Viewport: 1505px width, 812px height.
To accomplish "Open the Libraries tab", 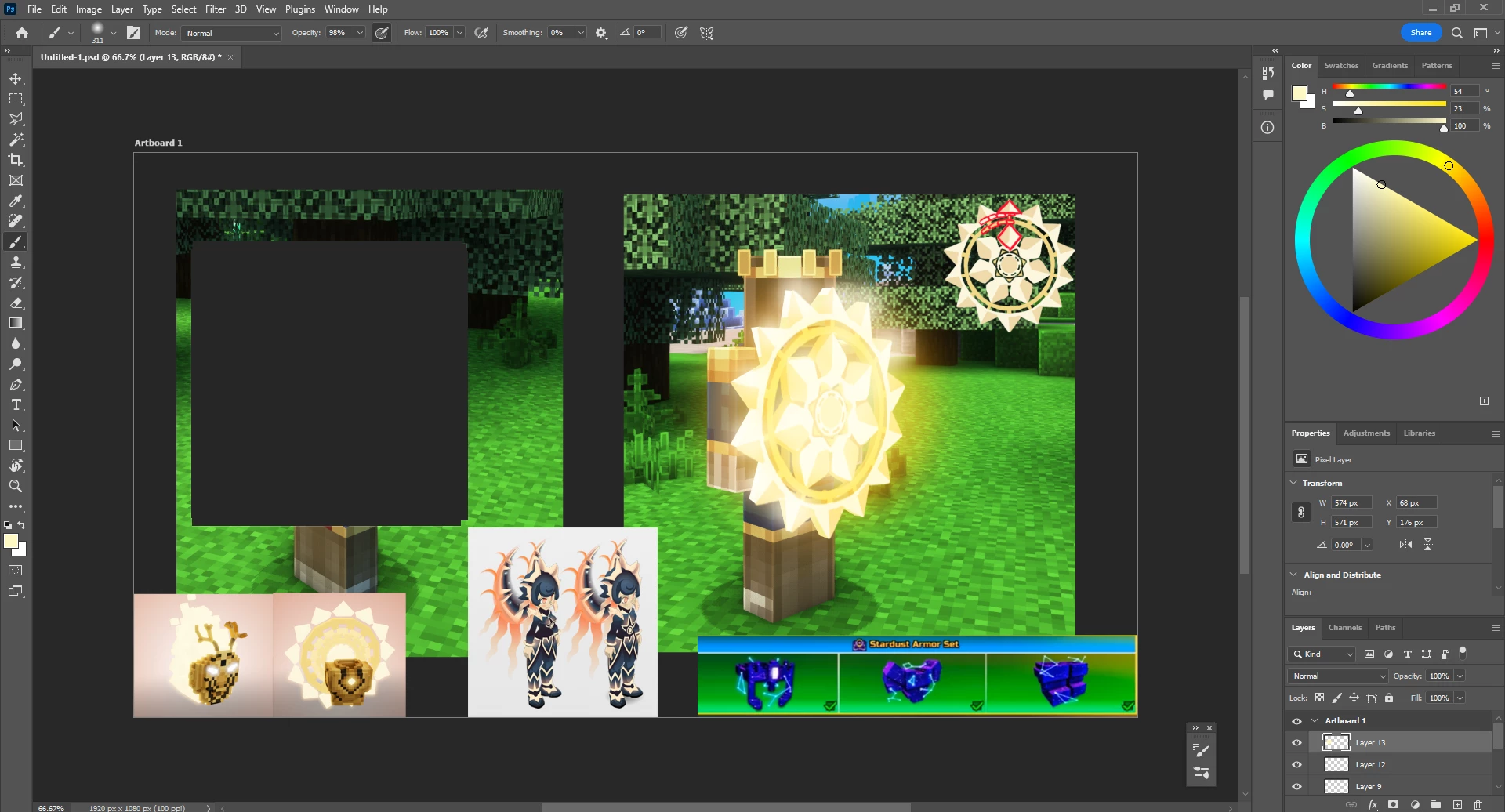I will (1419, 433).
